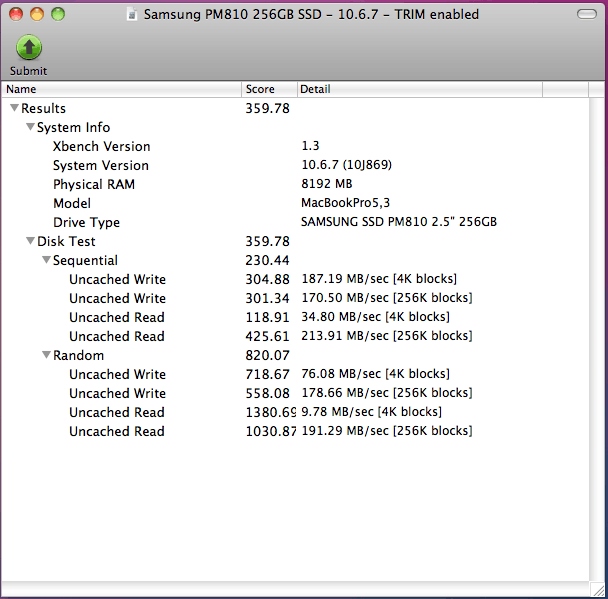Click the Random score 820.07

(268, 355)
